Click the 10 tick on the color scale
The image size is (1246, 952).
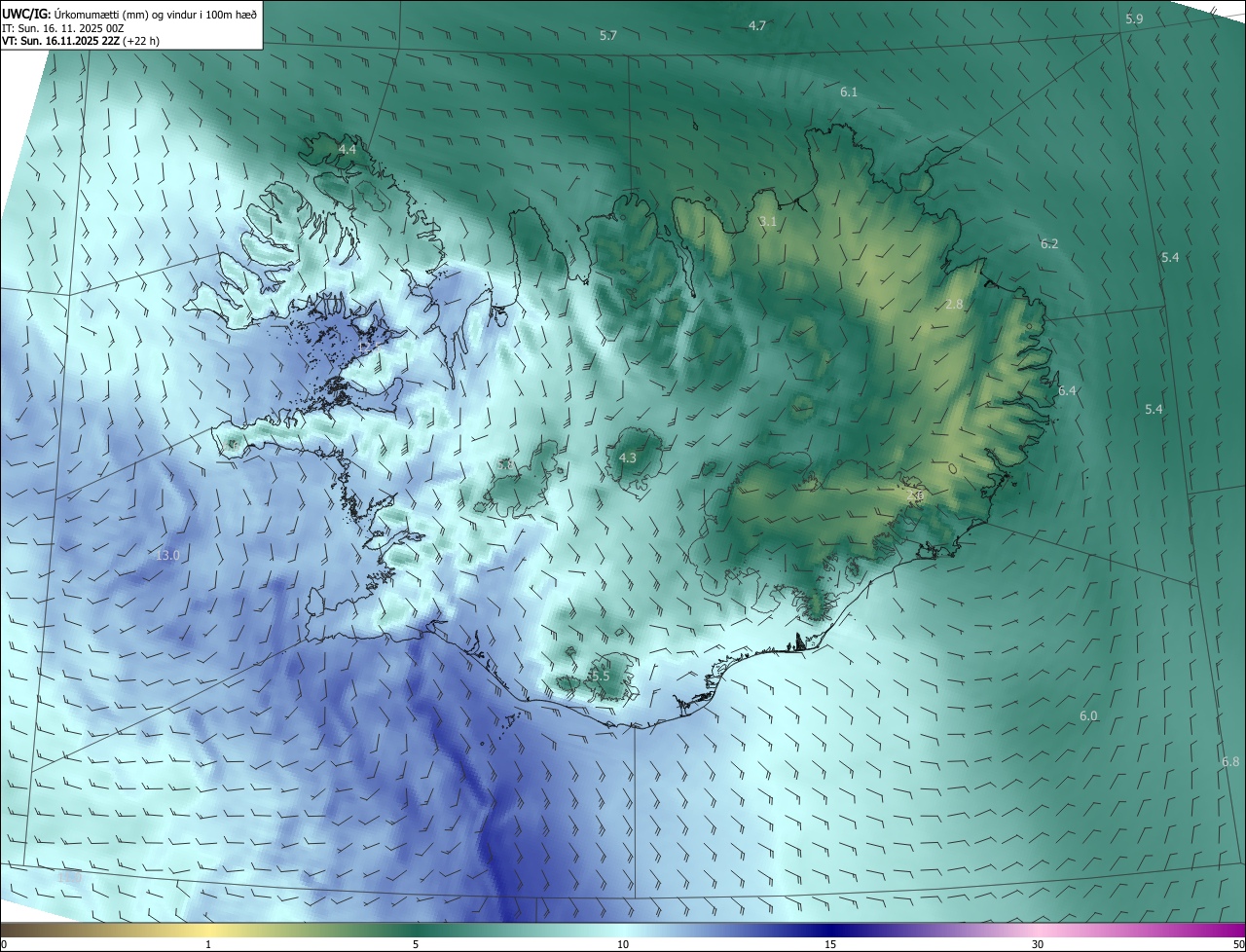(623, 944)
